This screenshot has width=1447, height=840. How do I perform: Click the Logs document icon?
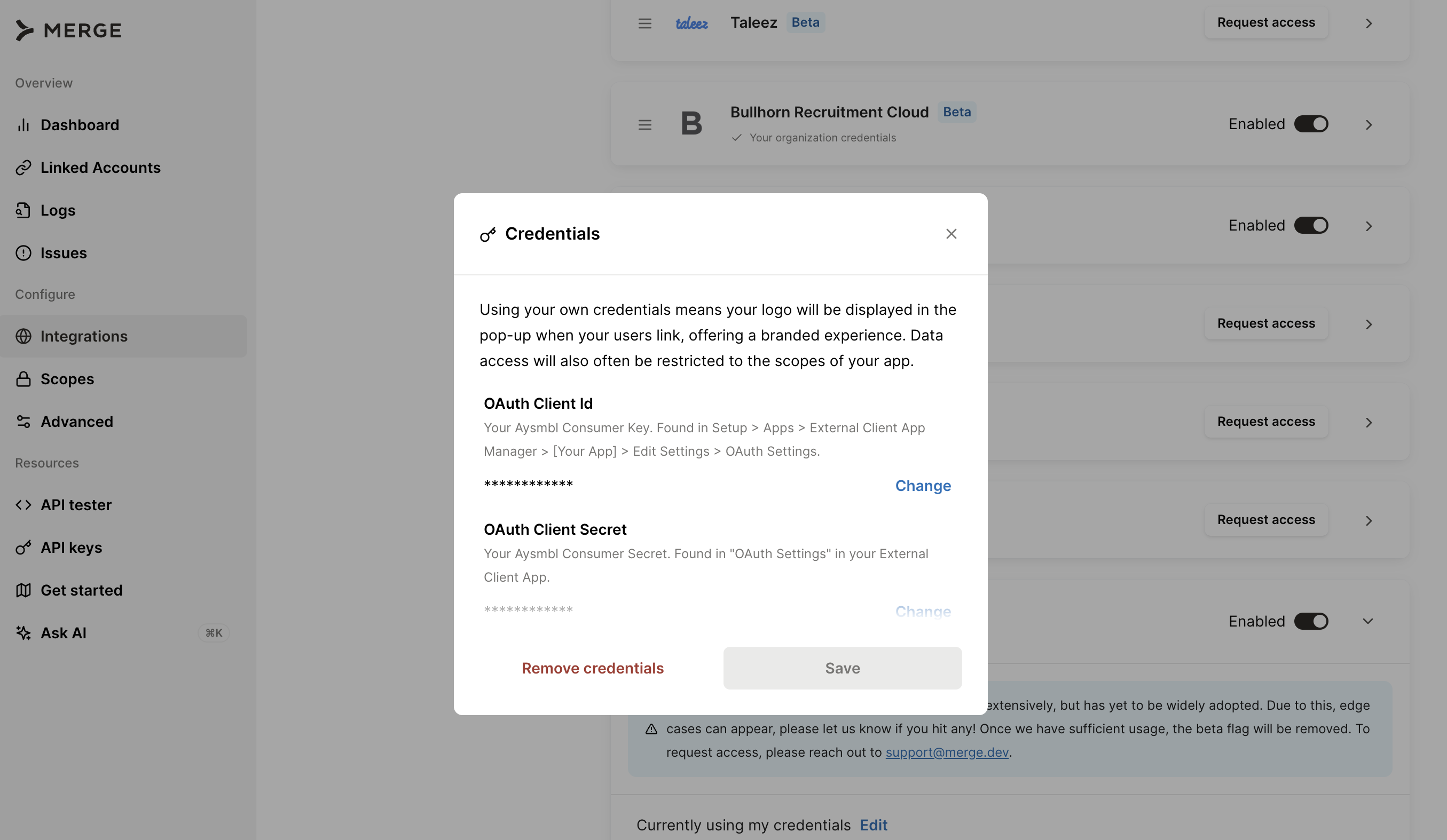tap(23, 211)
